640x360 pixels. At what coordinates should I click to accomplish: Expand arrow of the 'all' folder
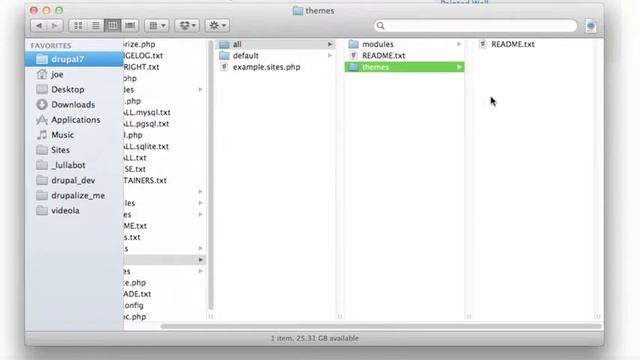[330, 44]
